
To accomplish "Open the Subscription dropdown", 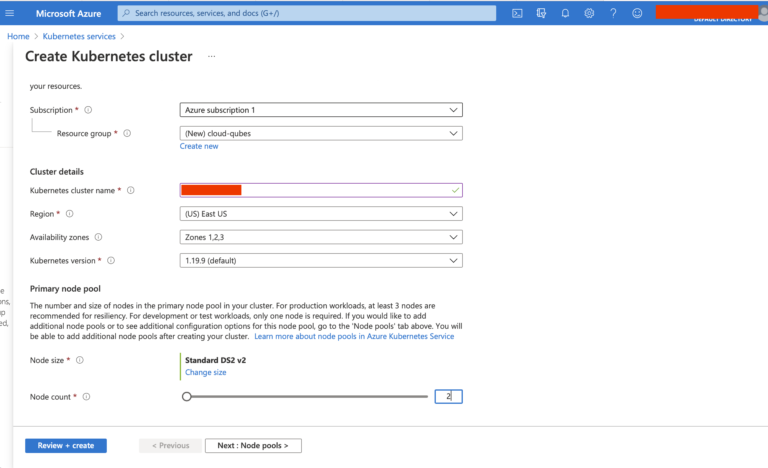I will 321,110.
